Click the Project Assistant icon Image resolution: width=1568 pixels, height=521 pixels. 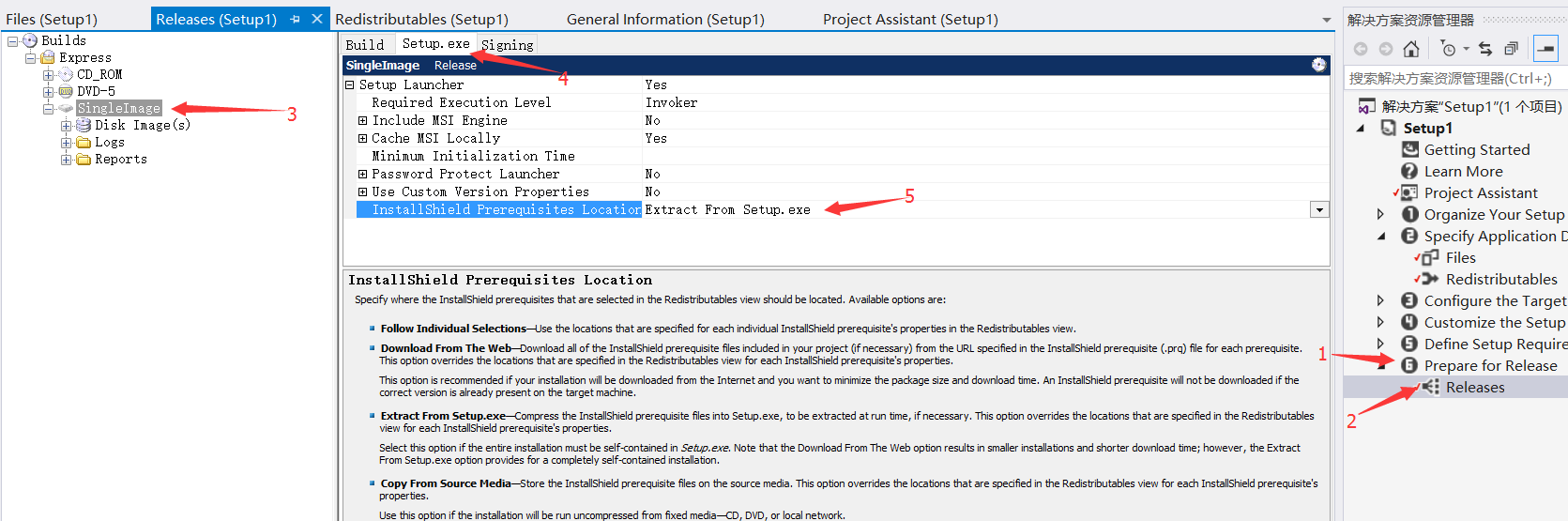(x=1409, y=192)
